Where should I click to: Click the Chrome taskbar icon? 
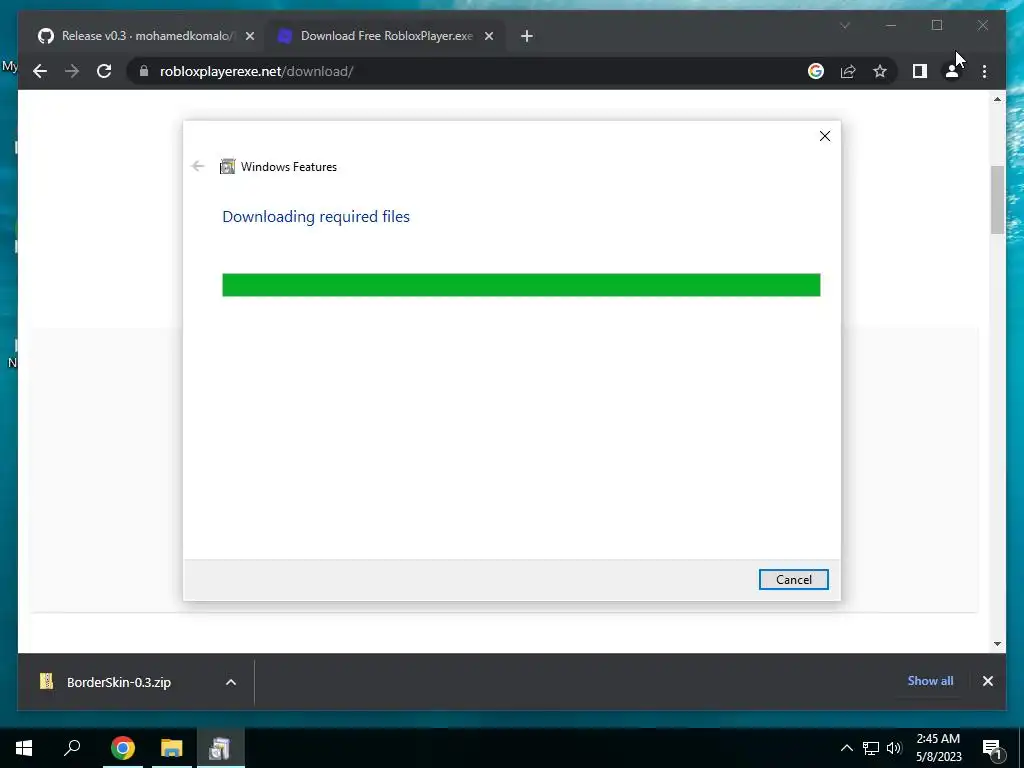(x=123, y=748)
